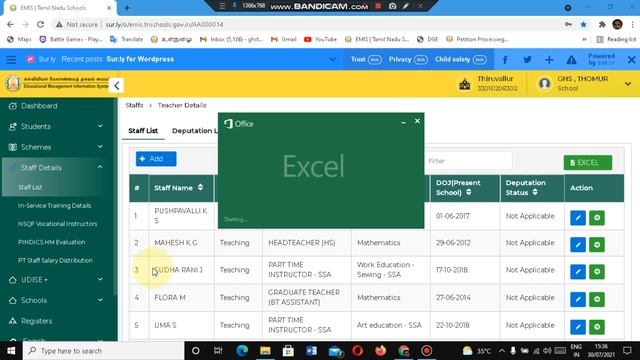Open Chrome profile avatar
Screen dimensions: 640x360
tap(617, 24)
